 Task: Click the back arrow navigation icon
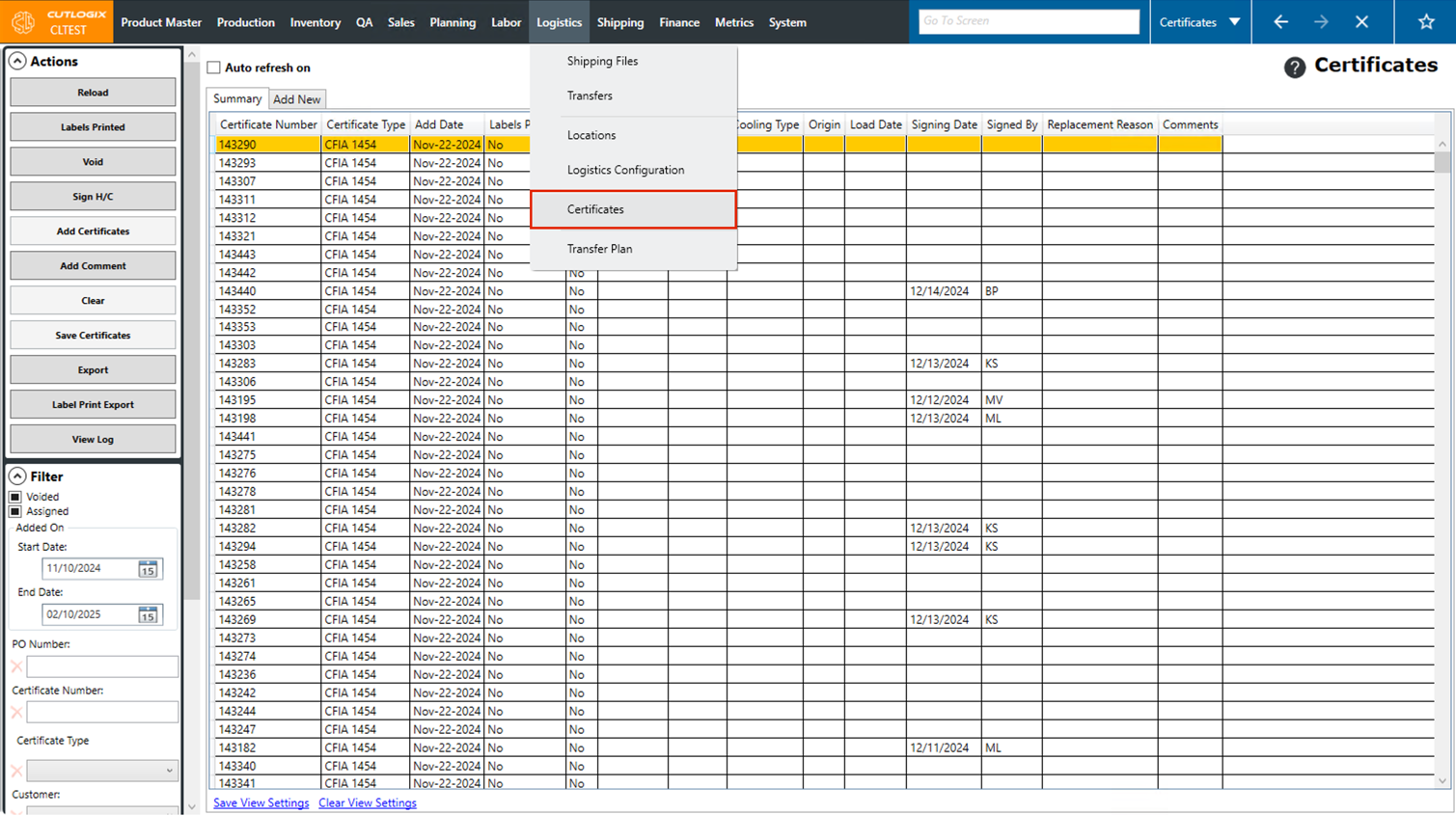[x=1280, y=21]
